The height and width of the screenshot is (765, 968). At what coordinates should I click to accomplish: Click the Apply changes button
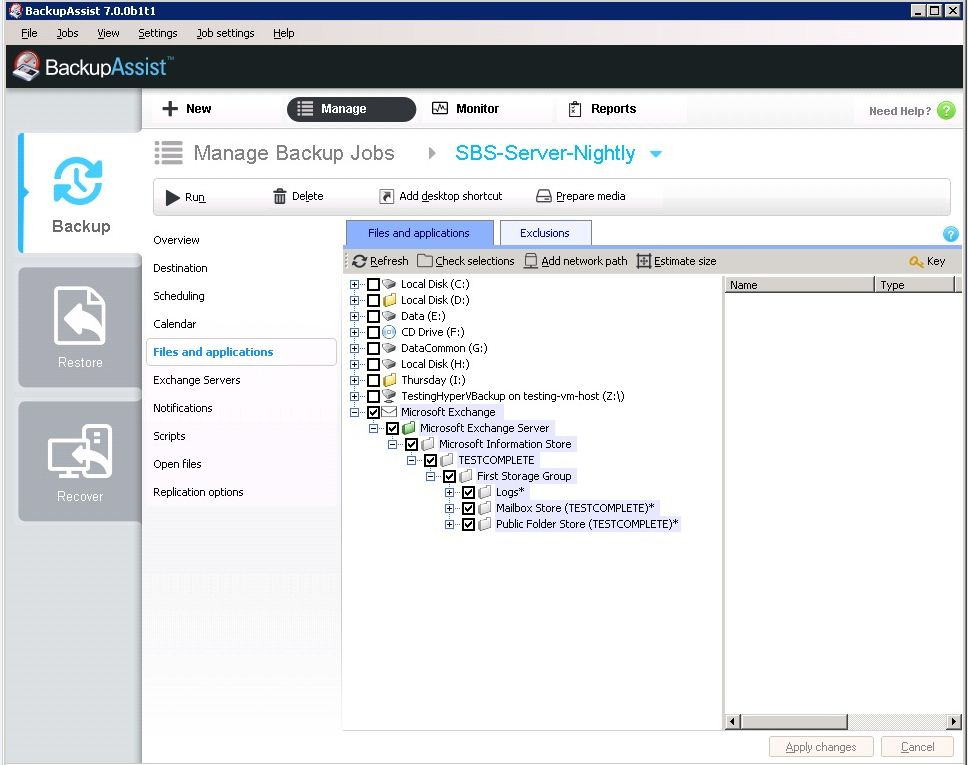point(821,747)
